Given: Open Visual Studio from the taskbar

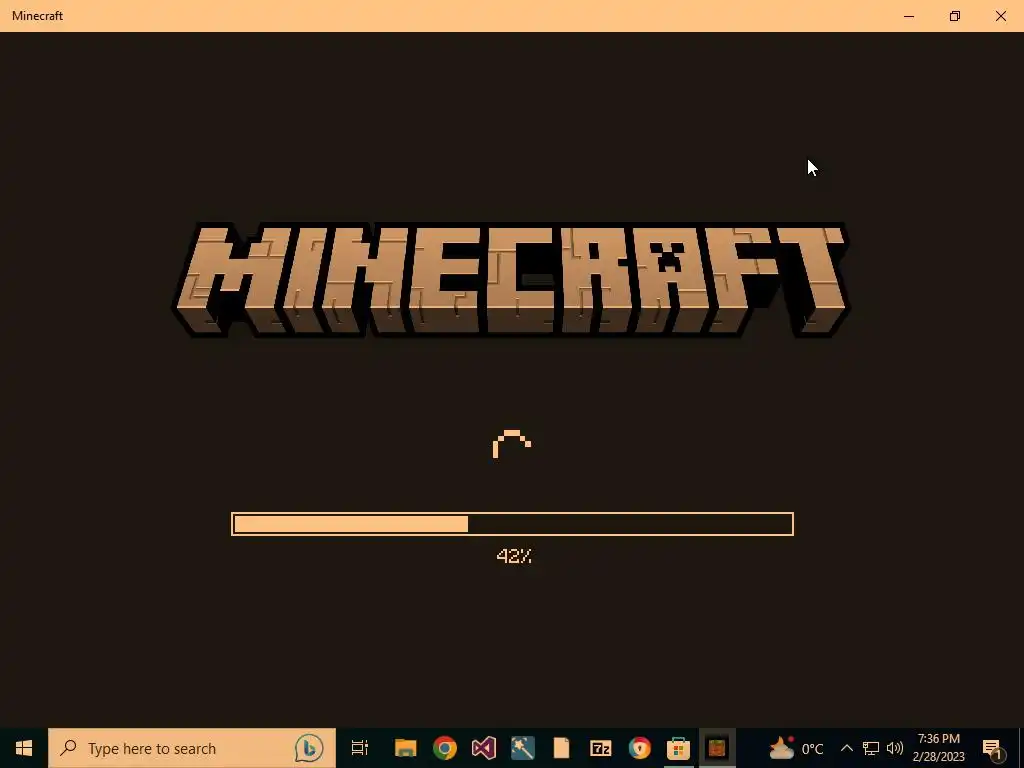Looking at the screenshot, I should [484, 748].
